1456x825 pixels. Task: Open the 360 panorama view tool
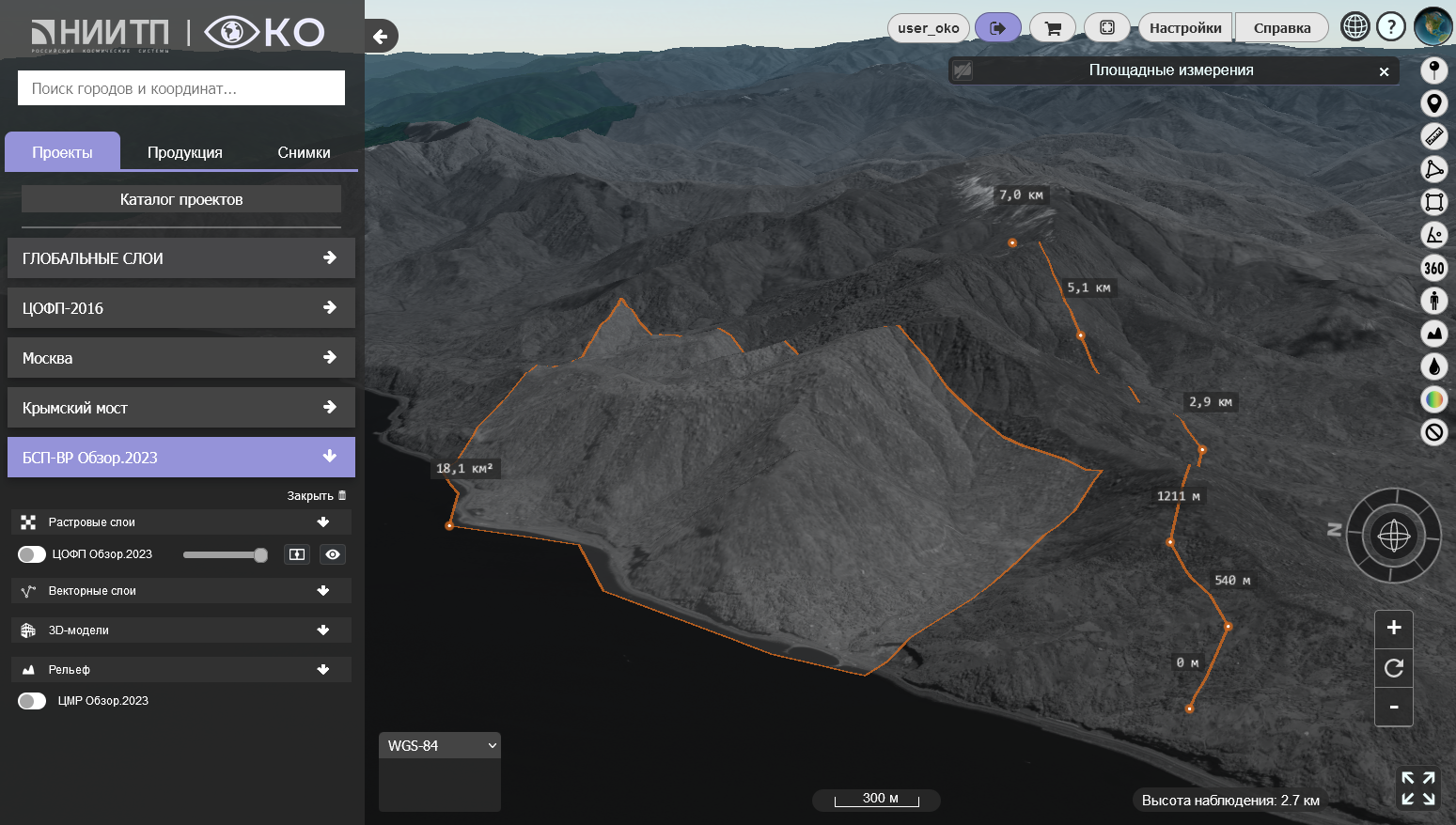1433,268
